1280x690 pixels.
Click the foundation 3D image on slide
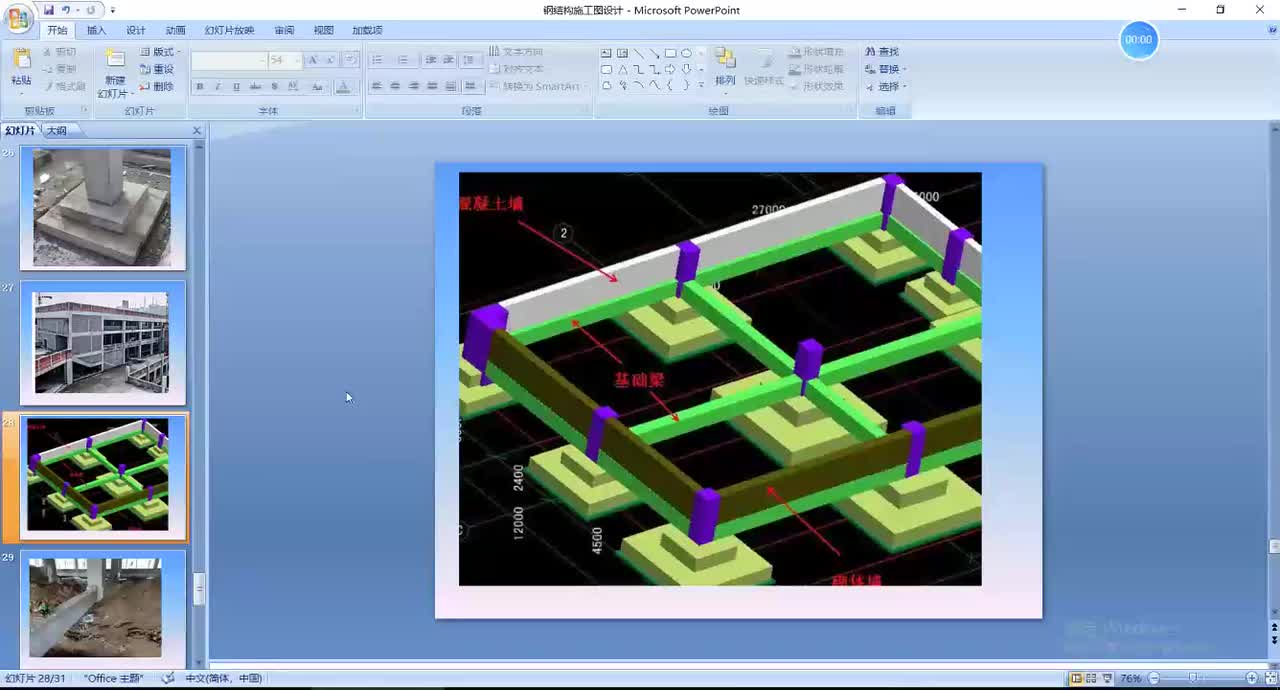coord(720,379)
